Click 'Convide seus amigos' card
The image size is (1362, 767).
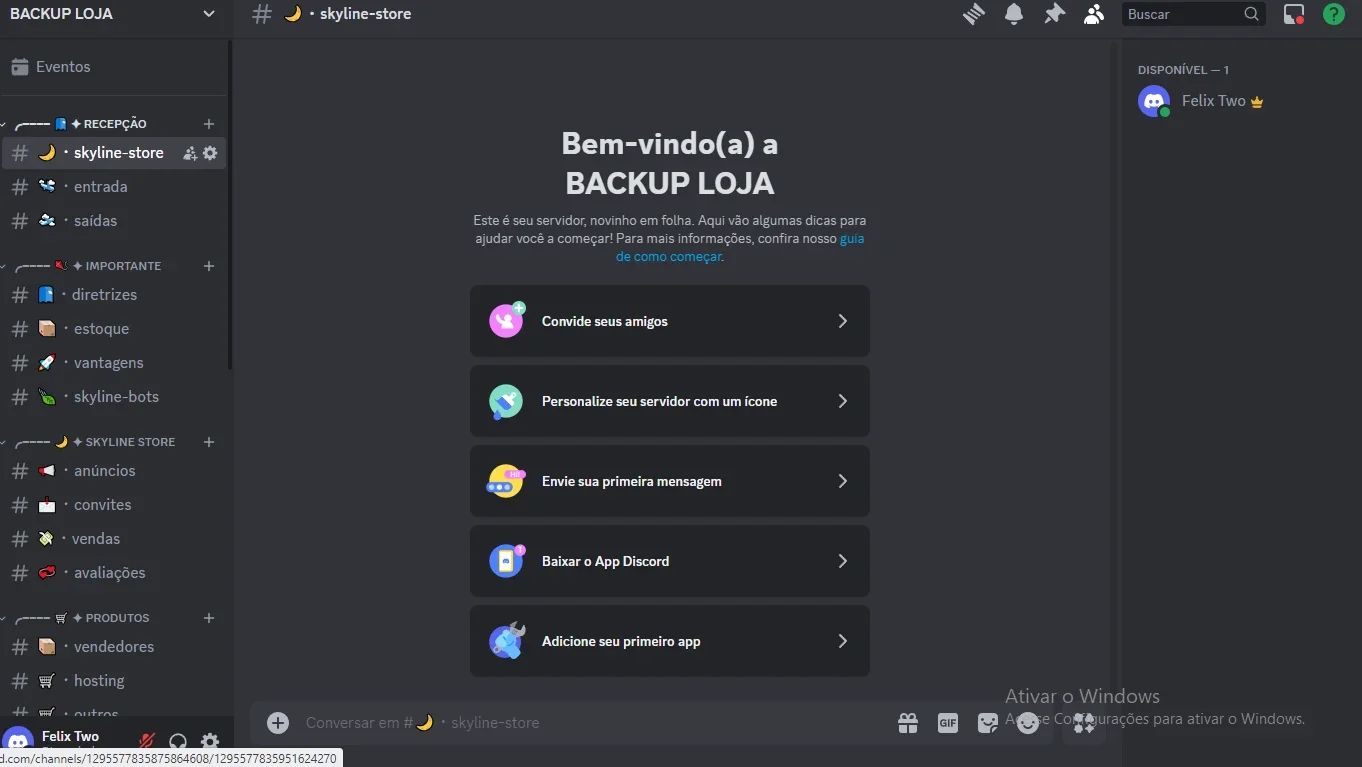point(669,321)
